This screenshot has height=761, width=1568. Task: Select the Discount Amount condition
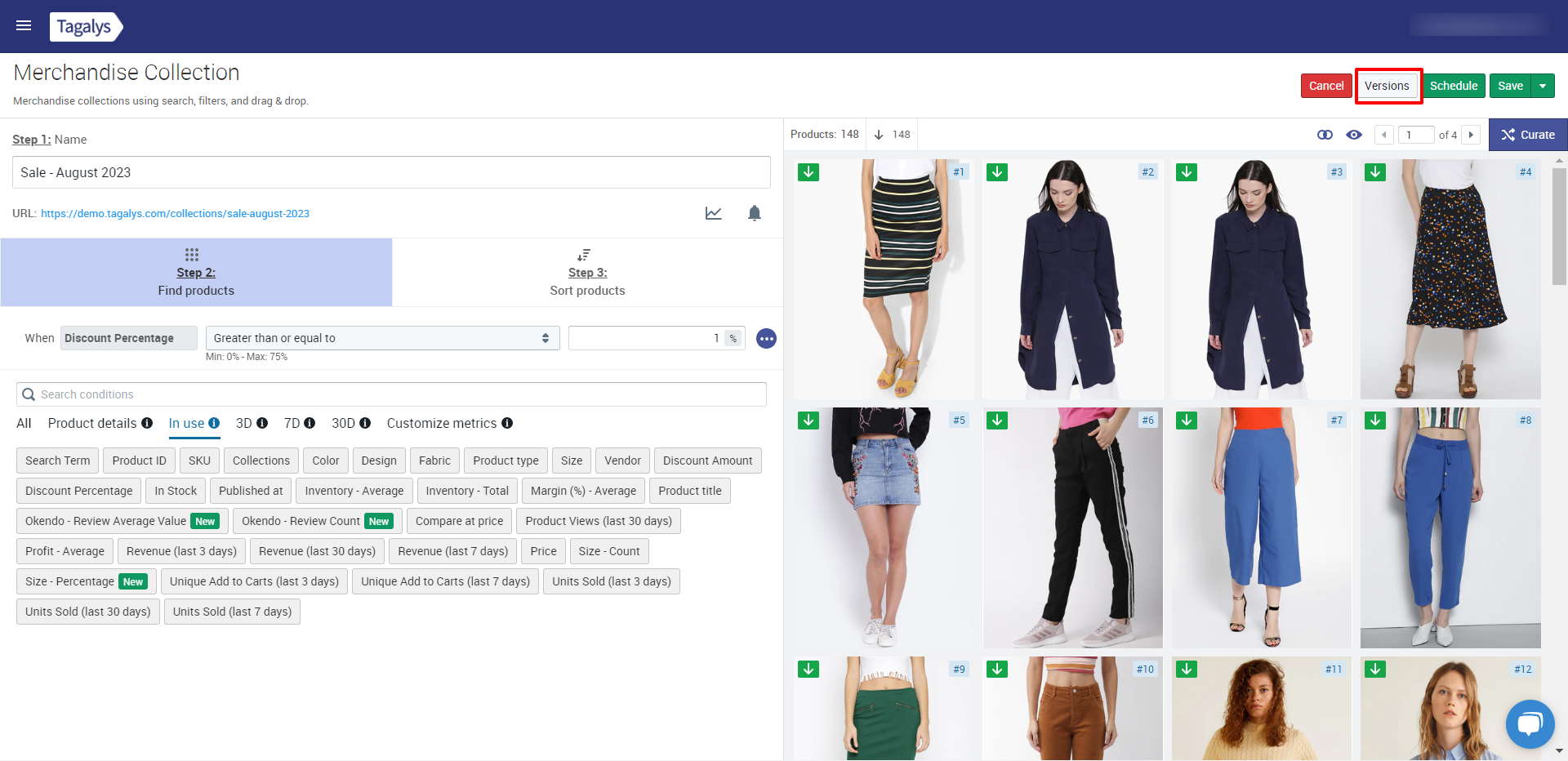pyautogui.click(x=707, y=461)
